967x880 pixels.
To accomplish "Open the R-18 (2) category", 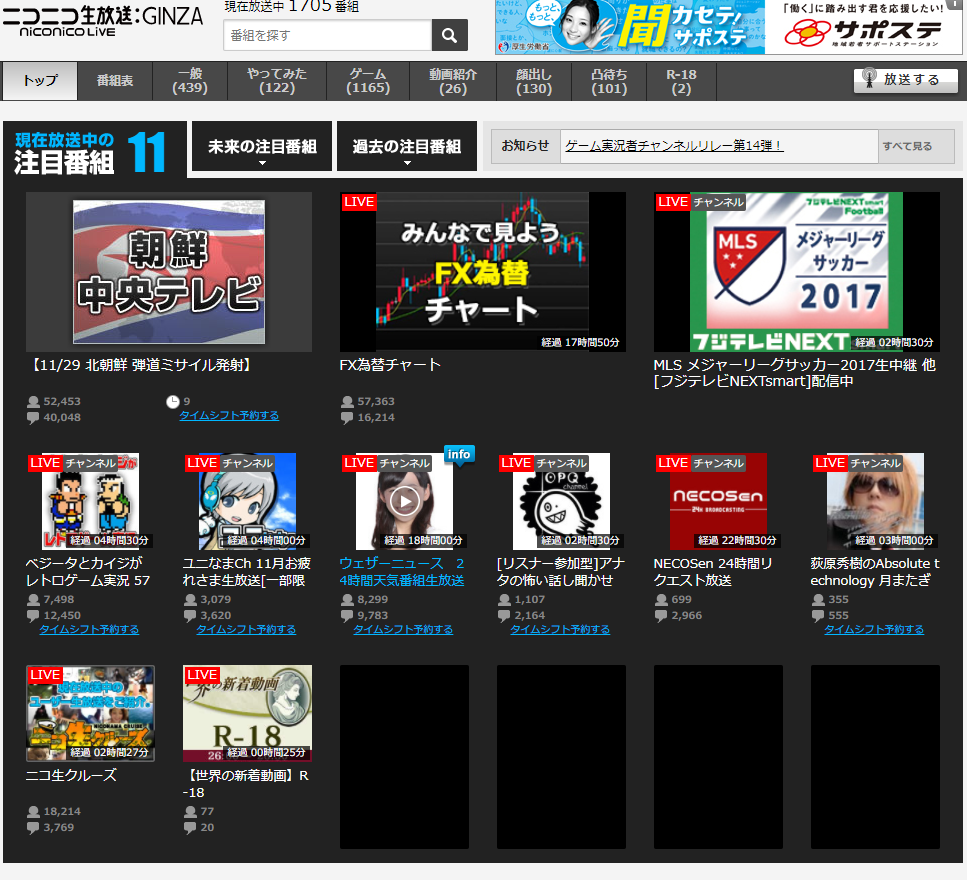I will point(681,81).
